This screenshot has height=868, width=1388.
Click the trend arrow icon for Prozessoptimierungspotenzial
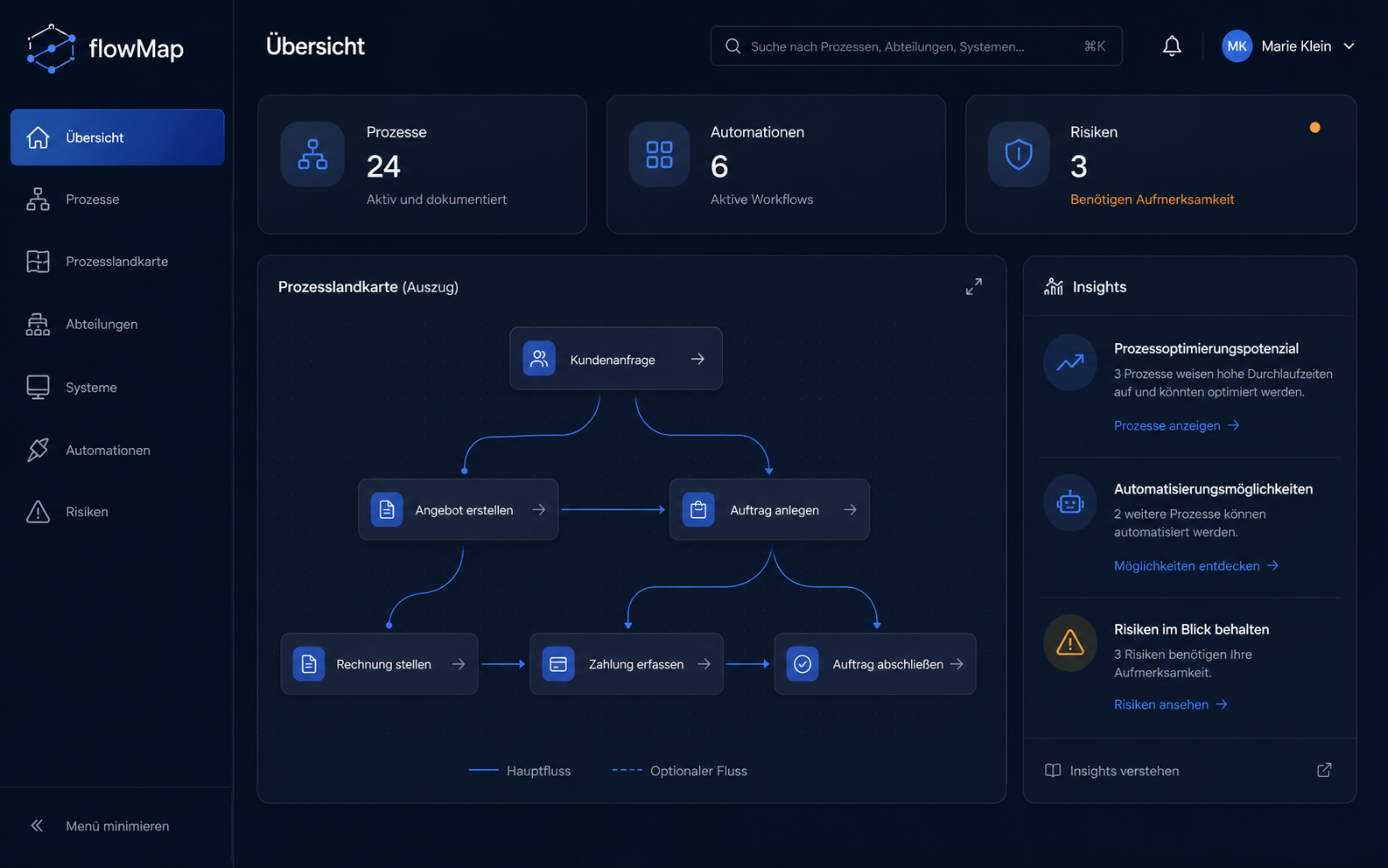point(1070,362)
